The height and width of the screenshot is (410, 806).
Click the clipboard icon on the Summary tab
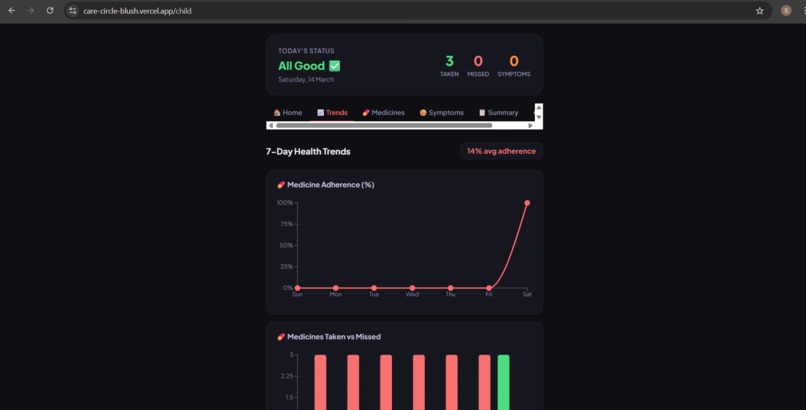click(x=482, y=113)
